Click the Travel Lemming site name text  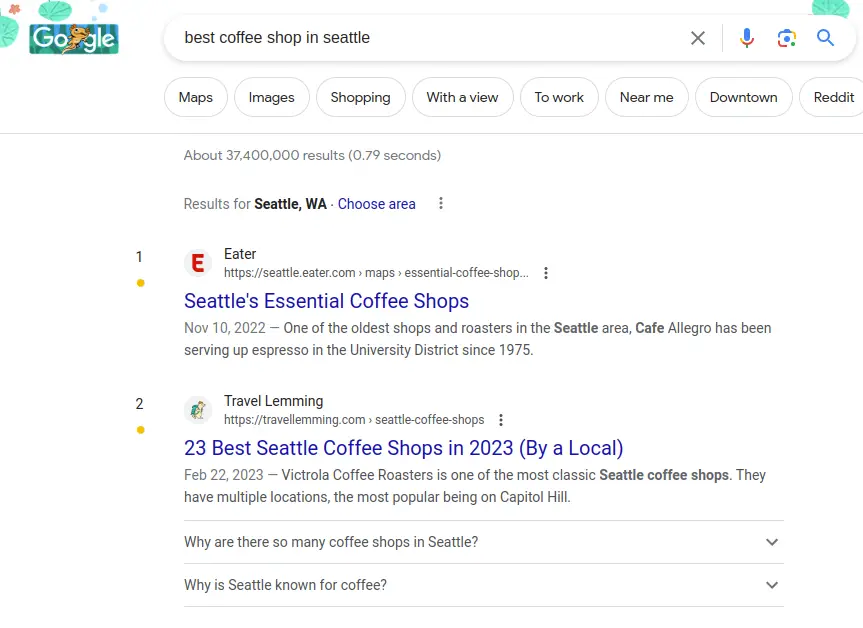274,401
